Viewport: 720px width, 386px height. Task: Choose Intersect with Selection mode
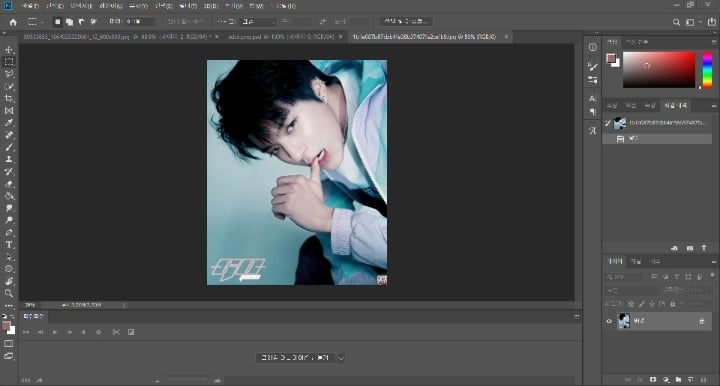click(x=93, y=22)
